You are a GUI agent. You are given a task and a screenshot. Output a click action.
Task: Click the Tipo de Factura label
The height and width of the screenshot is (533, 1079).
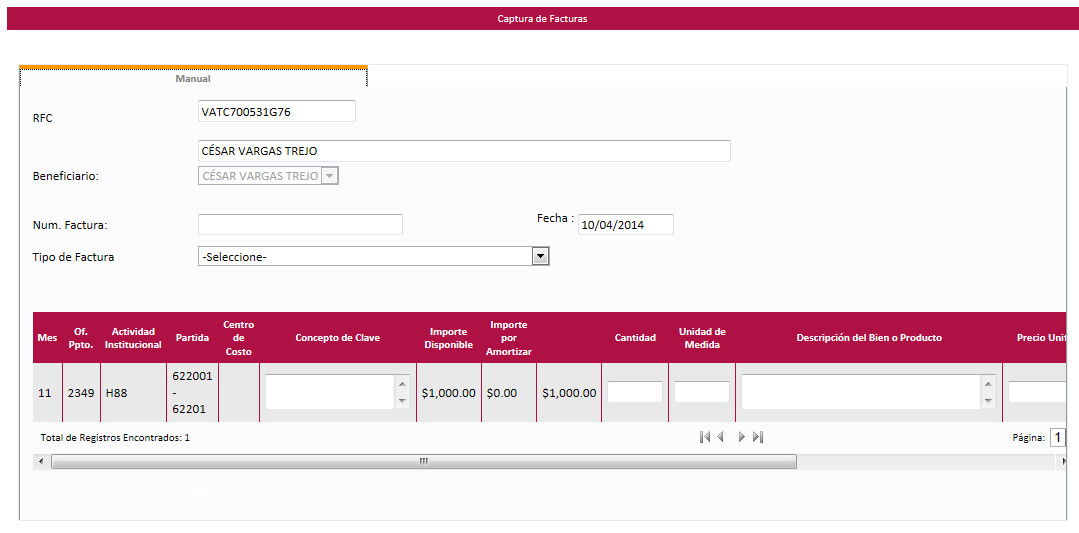(74, 257)
